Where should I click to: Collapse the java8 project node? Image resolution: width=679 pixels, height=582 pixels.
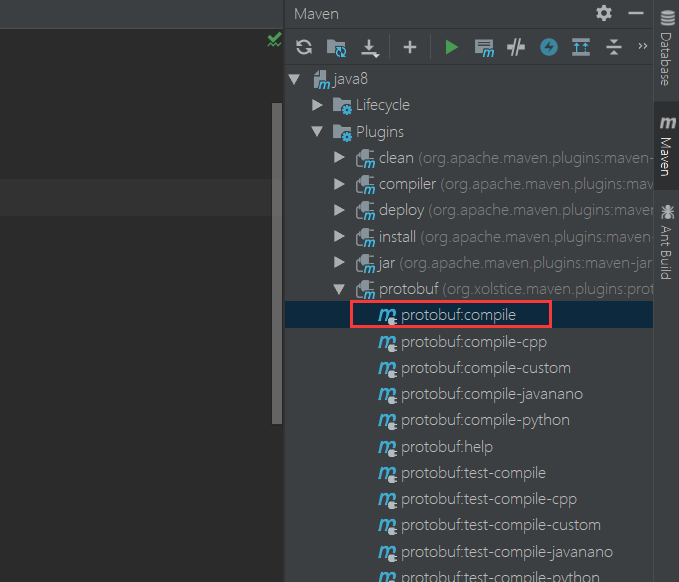click(294, 79)
